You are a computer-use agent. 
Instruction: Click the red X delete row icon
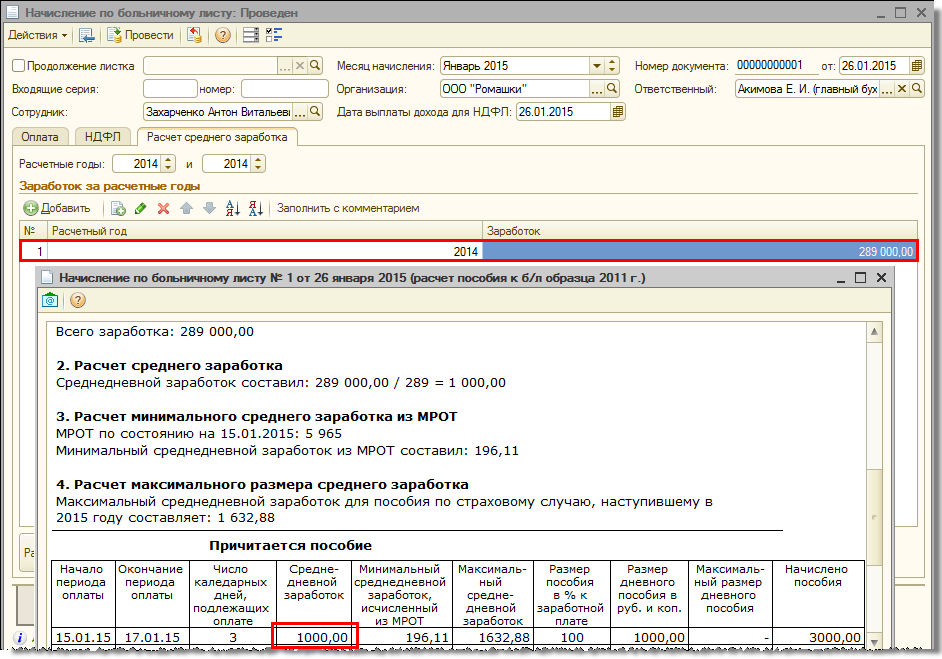point(163,208)
